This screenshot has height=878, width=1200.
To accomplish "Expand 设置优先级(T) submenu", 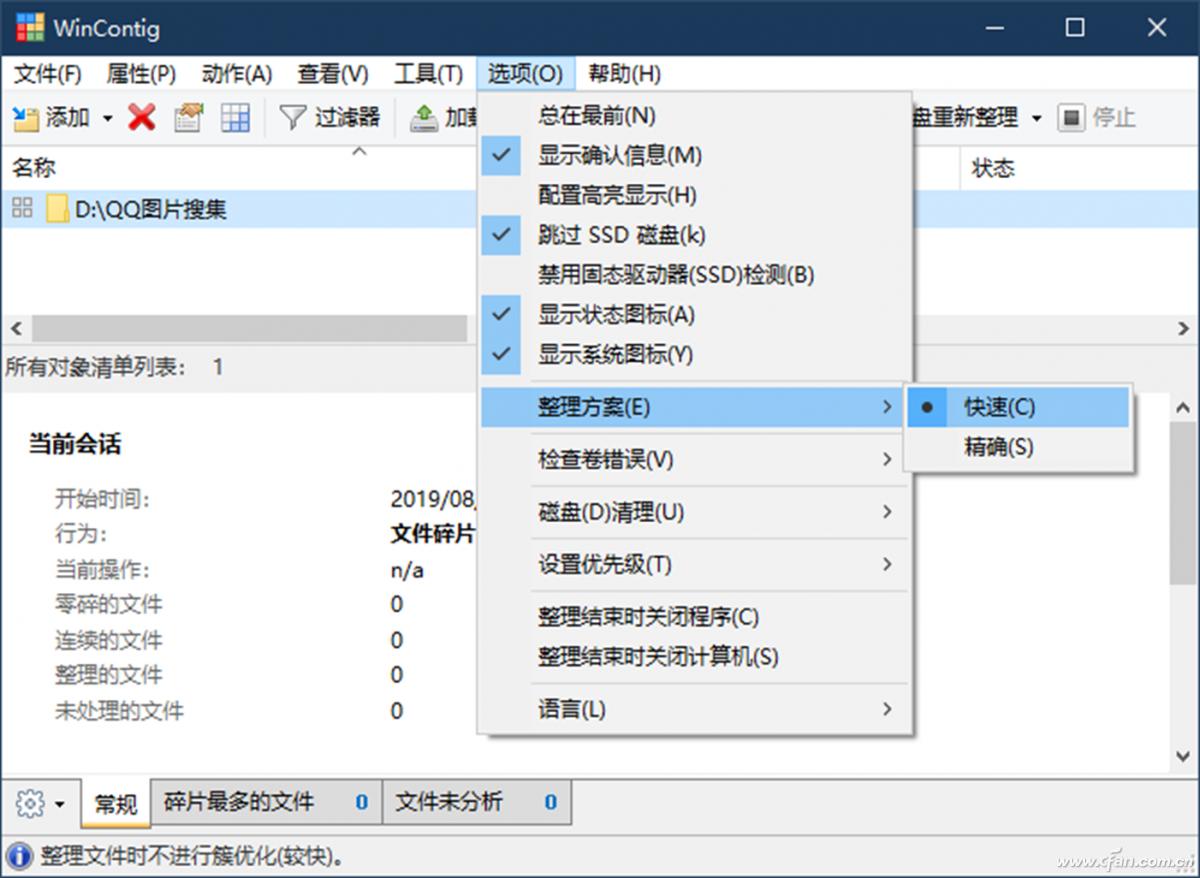I will [x=695, y=564].
